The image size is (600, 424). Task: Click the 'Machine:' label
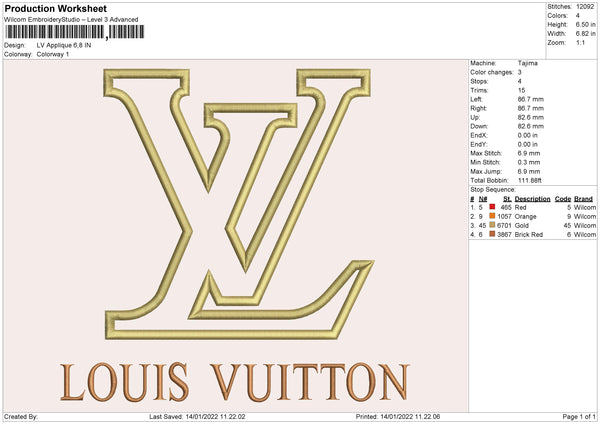[483, 63]
